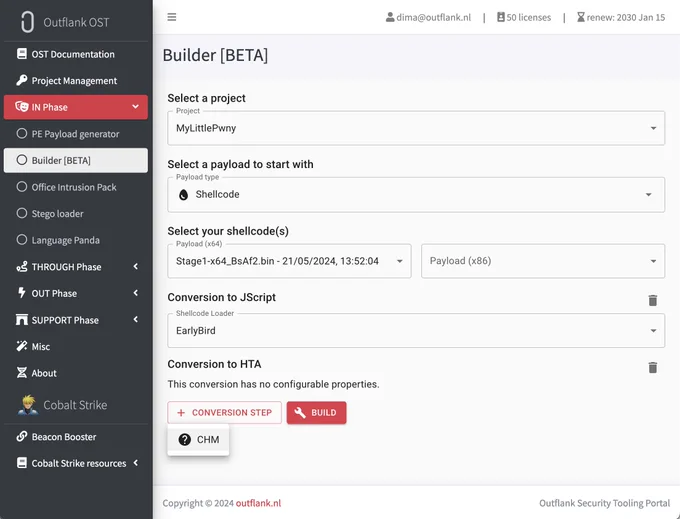Choose CHM from the conversion popup
680x519 pixels.
click(198, 440)
